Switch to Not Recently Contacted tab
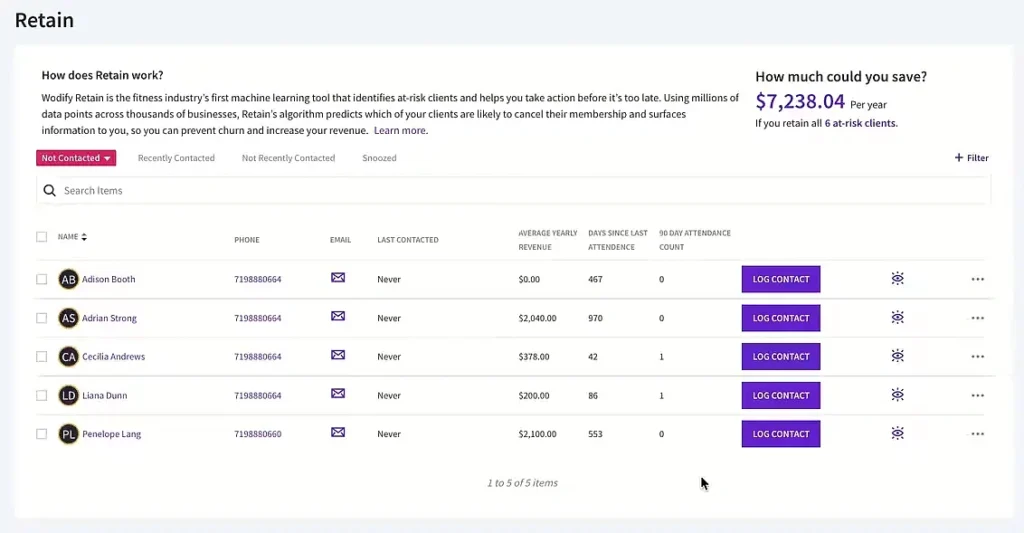This screenshot has width=1024, height=533. coord(288,158)
